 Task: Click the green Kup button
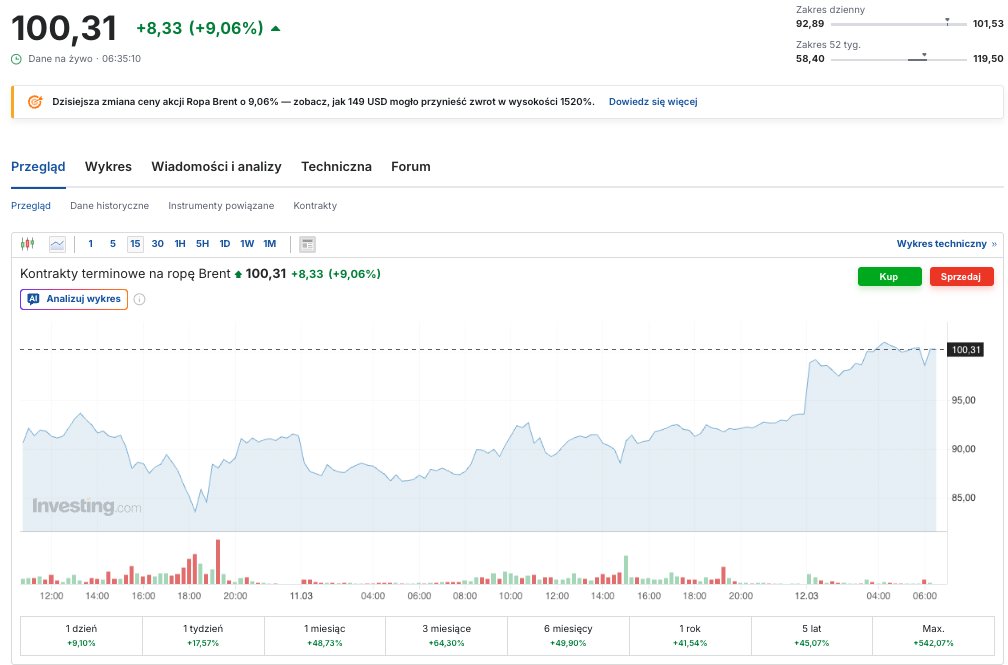889,277
